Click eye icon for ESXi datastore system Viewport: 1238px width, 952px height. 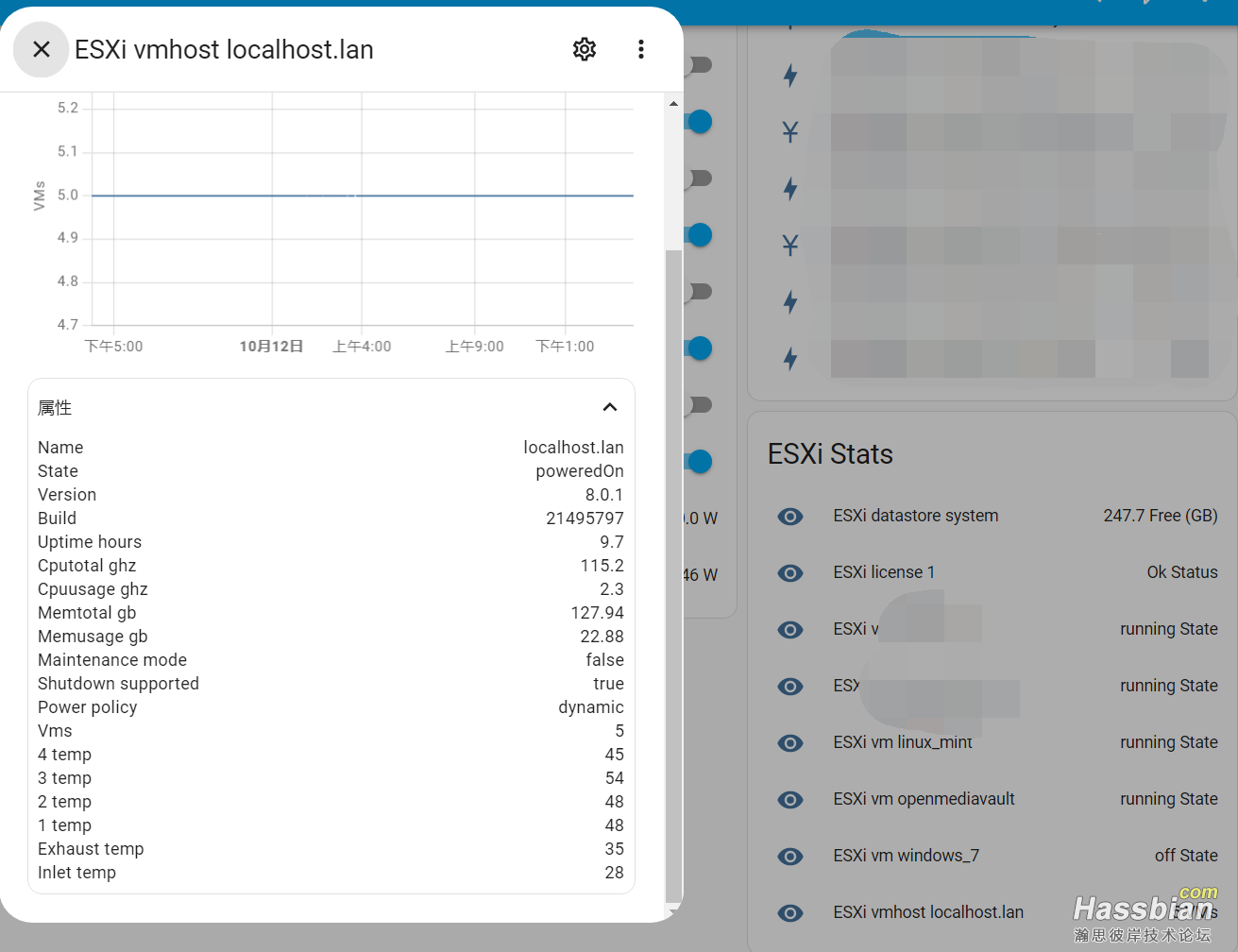click(x=790, y=517)
